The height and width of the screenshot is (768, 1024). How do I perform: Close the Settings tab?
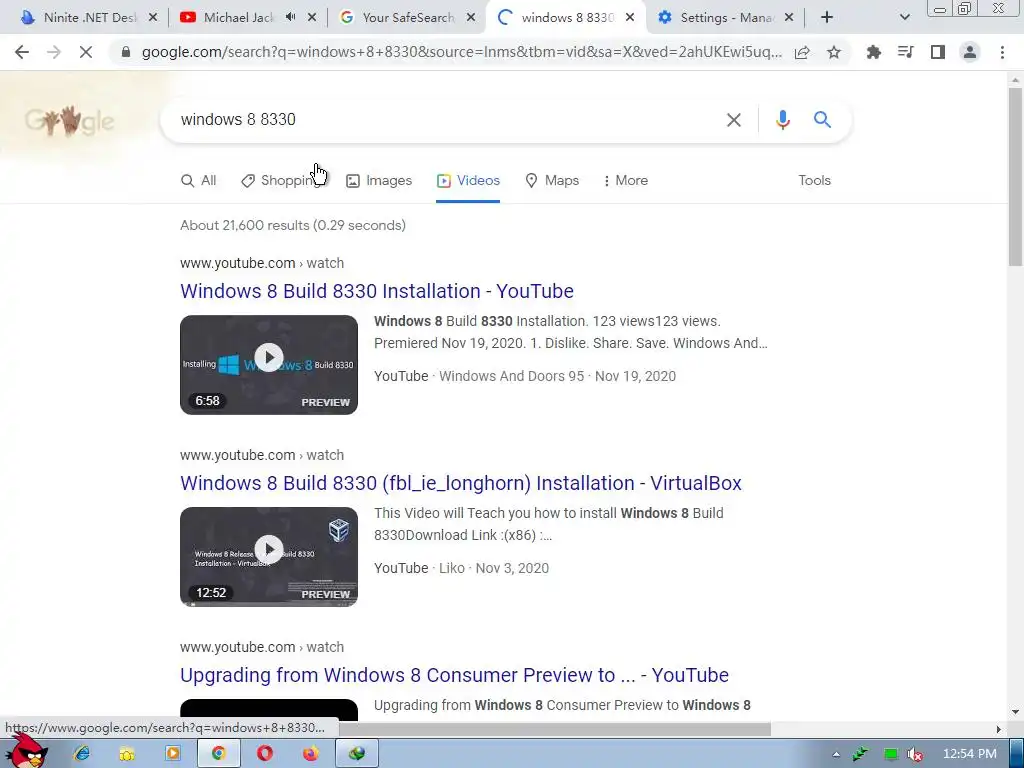point(789,18)
